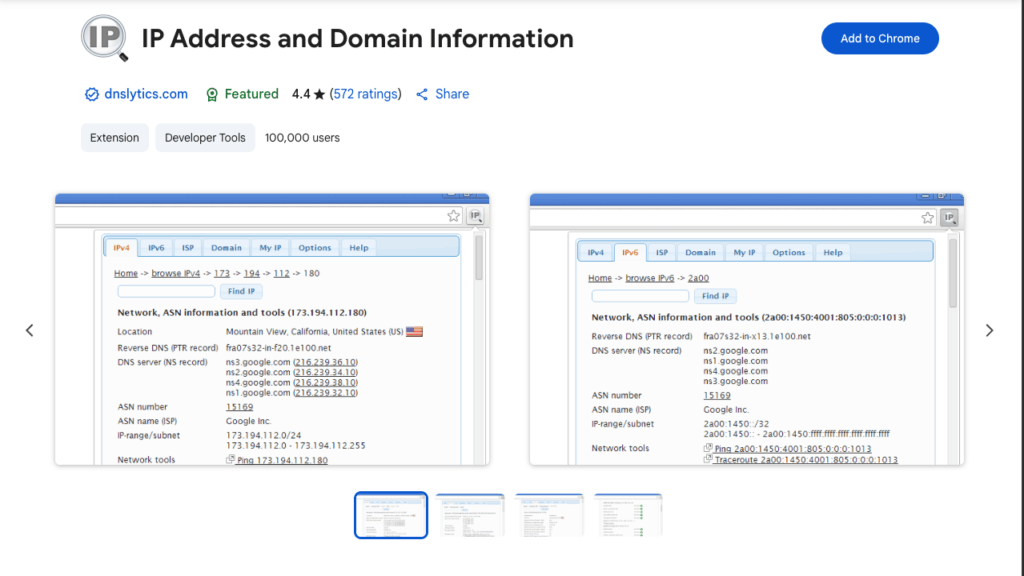Click the Share icon
This screenshot has height=576, width=1024.
(421, 94)
